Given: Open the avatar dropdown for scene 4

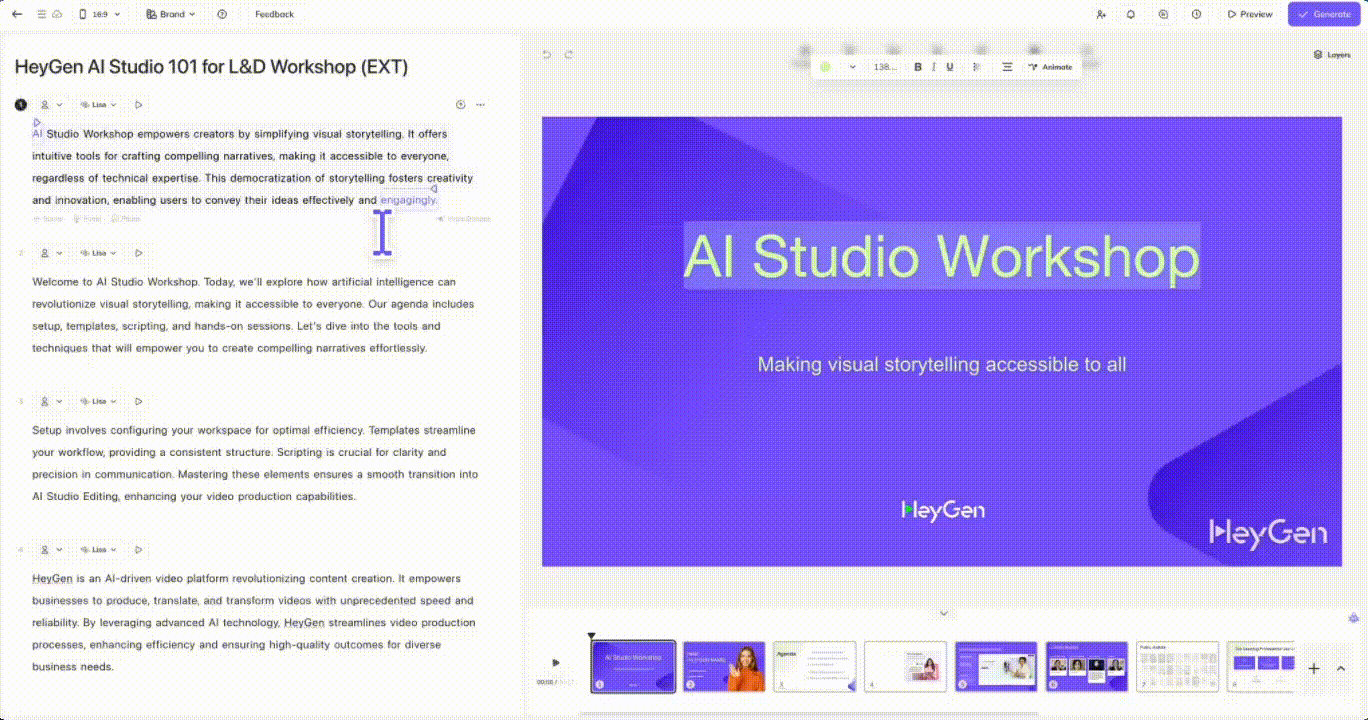Looking at the screenshot, I should coord(51,550).
